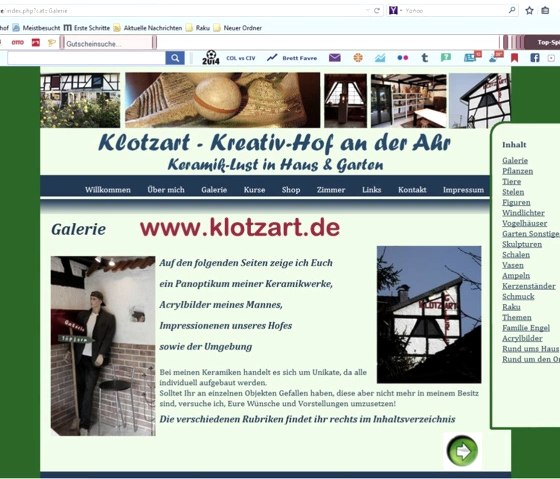
Task: Open the Kerzenständer sidebar link
Action: coord(529,286)
